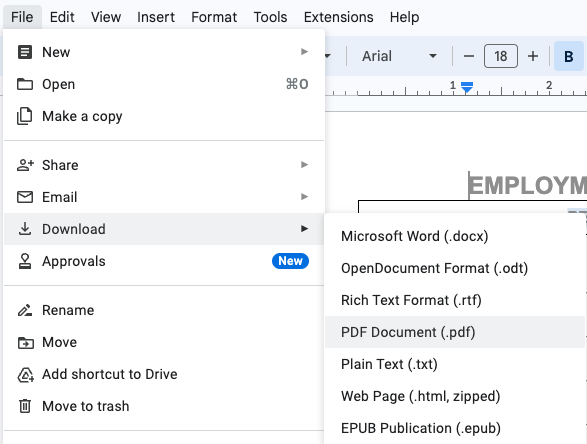Toggle the Bold formatting button
587x444 pixels.
click(568, 57)
